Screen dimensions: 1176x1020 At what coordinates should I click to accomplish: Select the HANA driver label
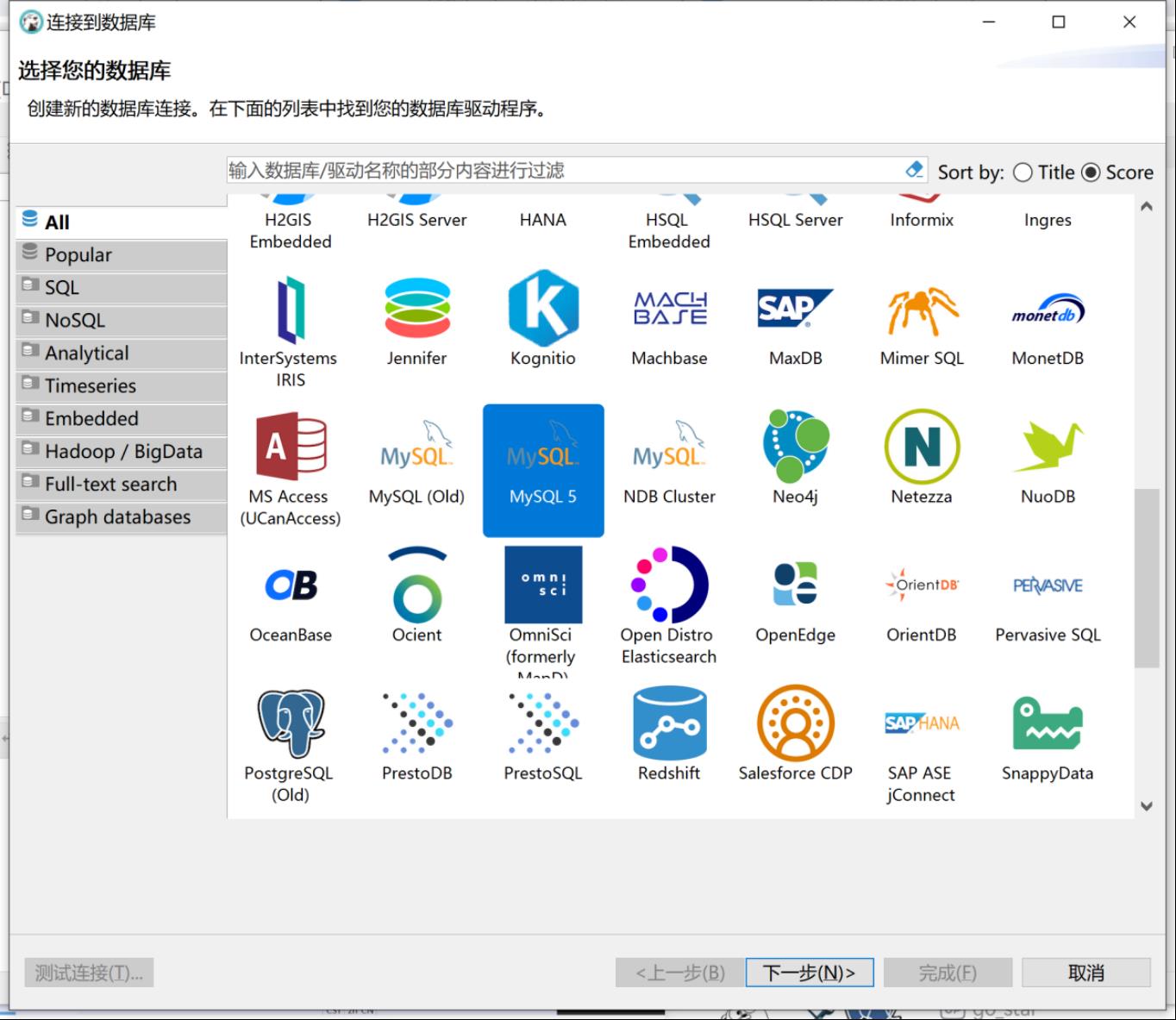[543, 220]
